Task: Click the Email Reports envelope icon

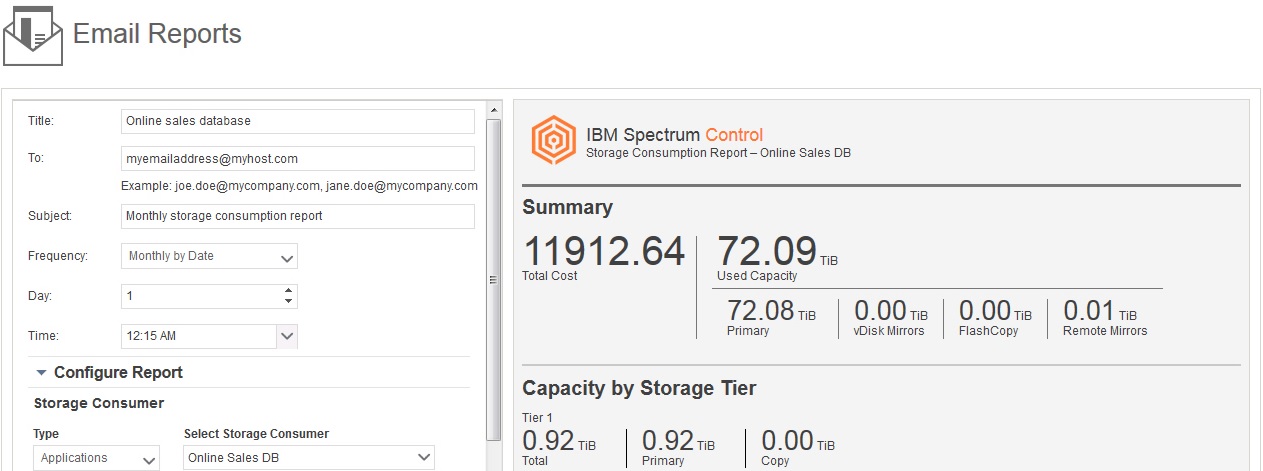Action: point(33,35)
